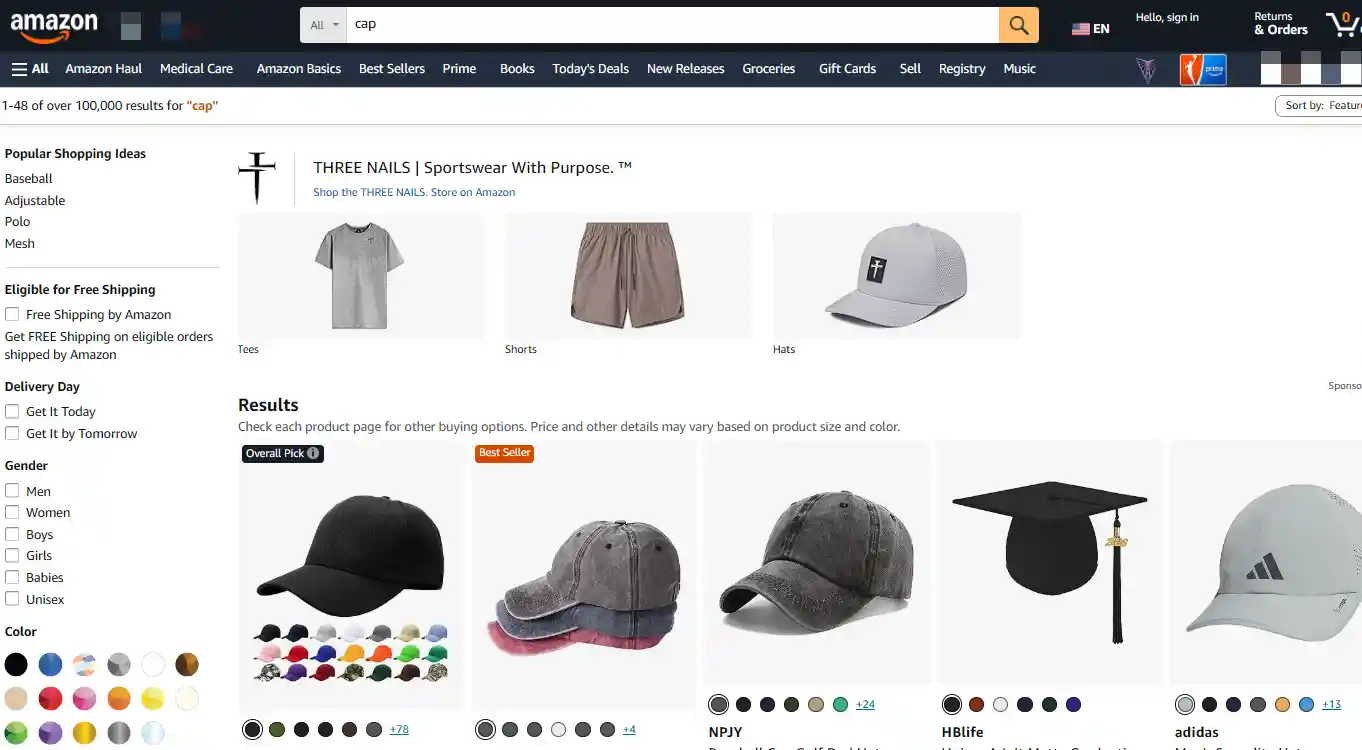Expand +4 more colors on Best Seller cap
Screen dimensions: 1362x750
tap(629, 729)
